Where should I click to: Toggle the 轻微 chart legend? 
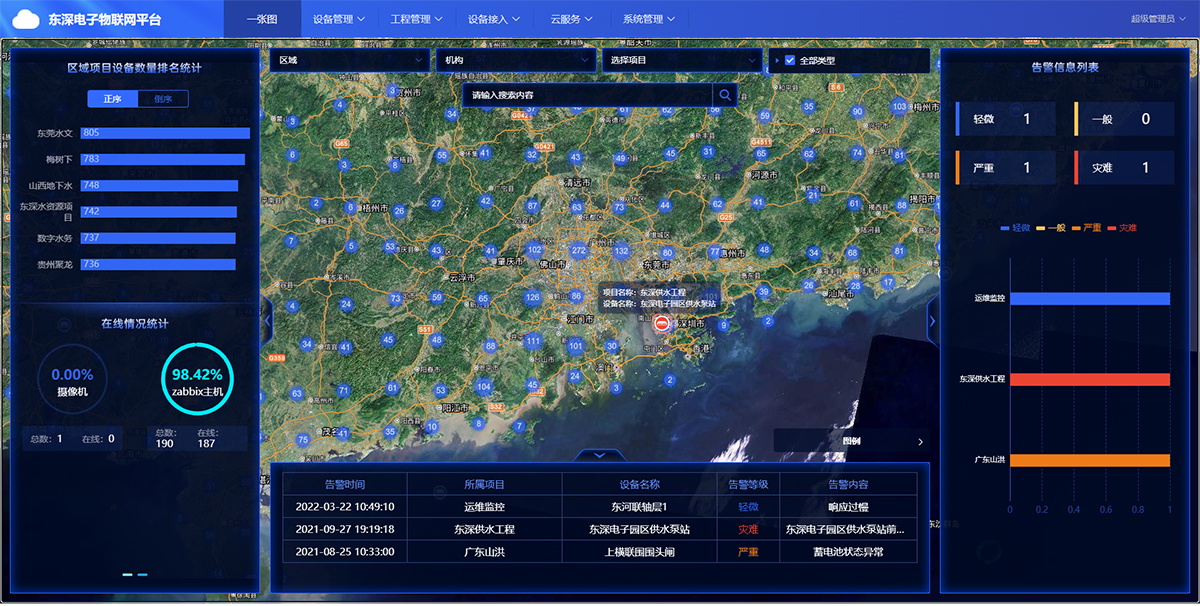pos(1015,228)
